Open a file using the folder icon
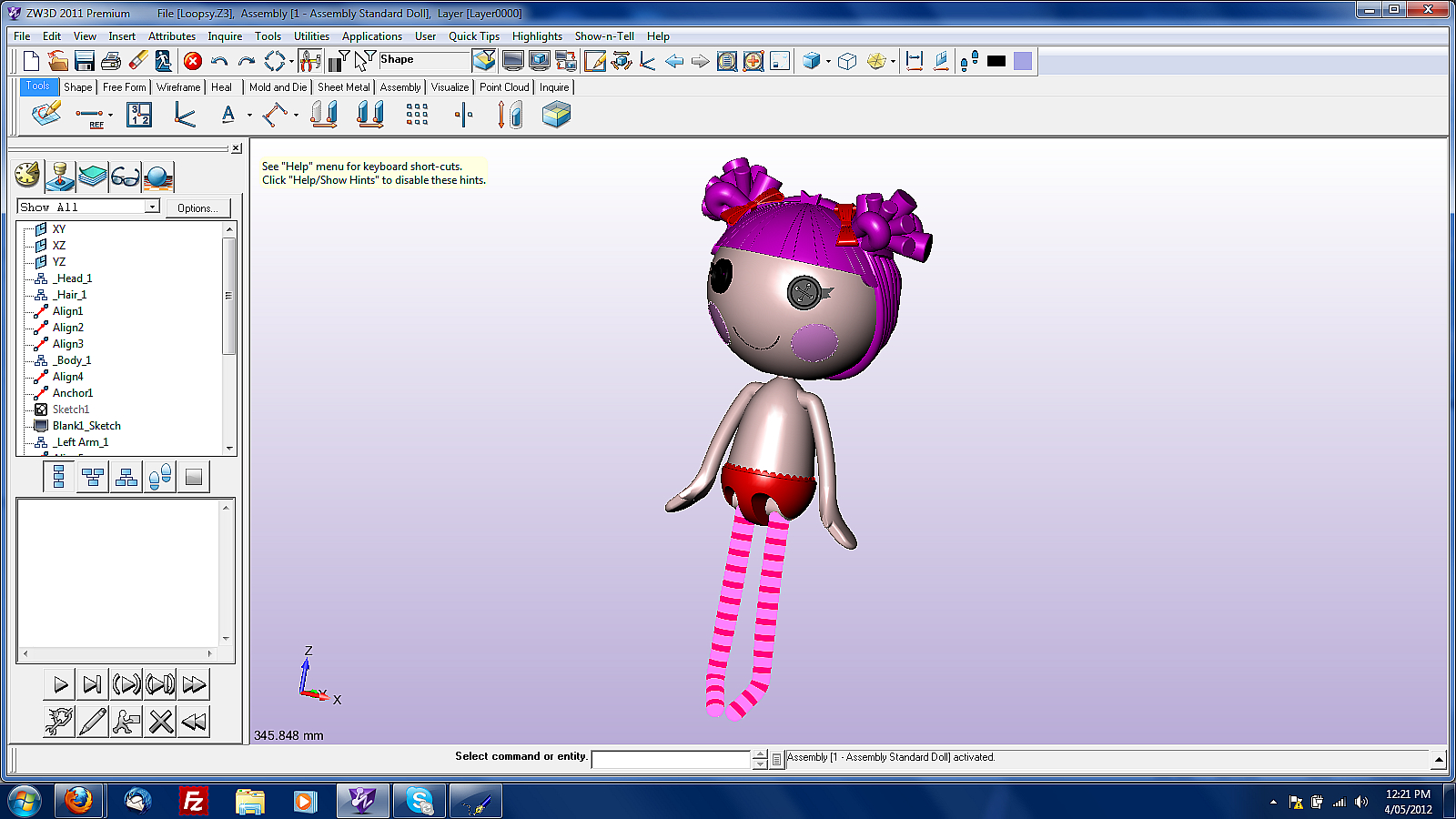This screenshot has width=1456, height=819. point(57,61)
